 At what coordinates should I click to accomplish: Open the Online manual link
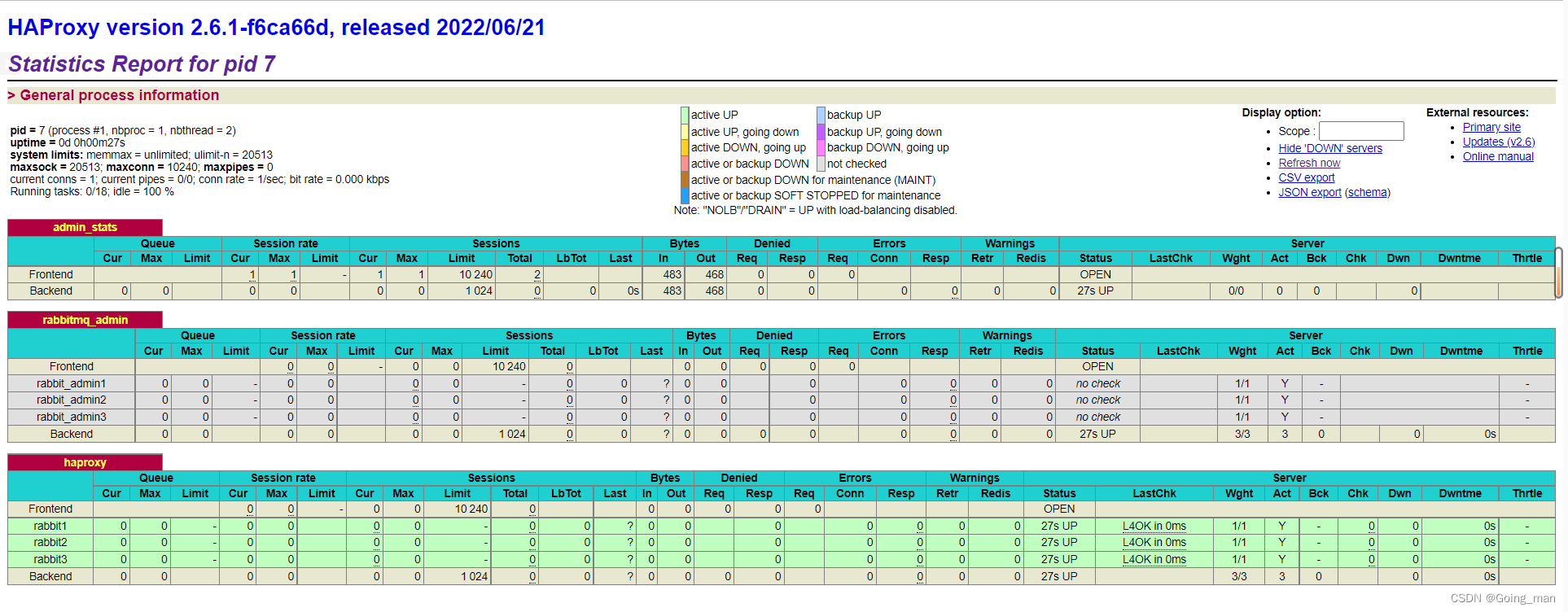(1498, 156)
